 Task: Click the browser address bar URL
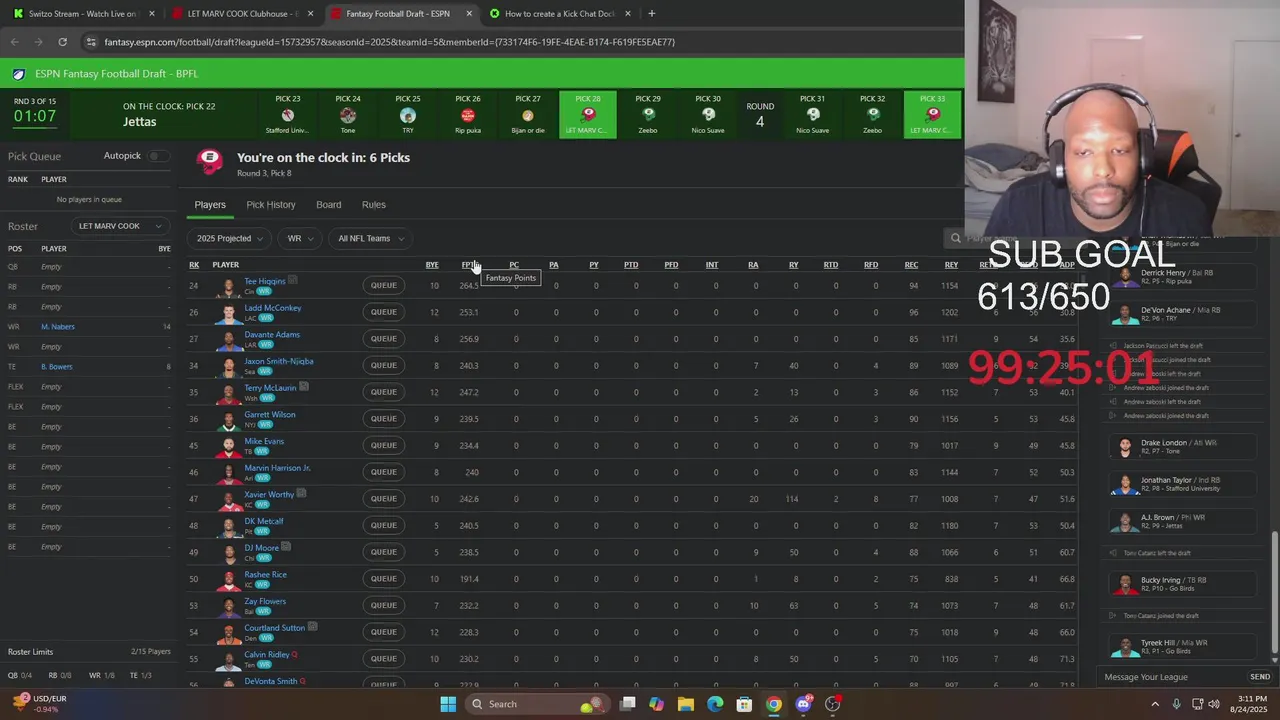point(390,42)
